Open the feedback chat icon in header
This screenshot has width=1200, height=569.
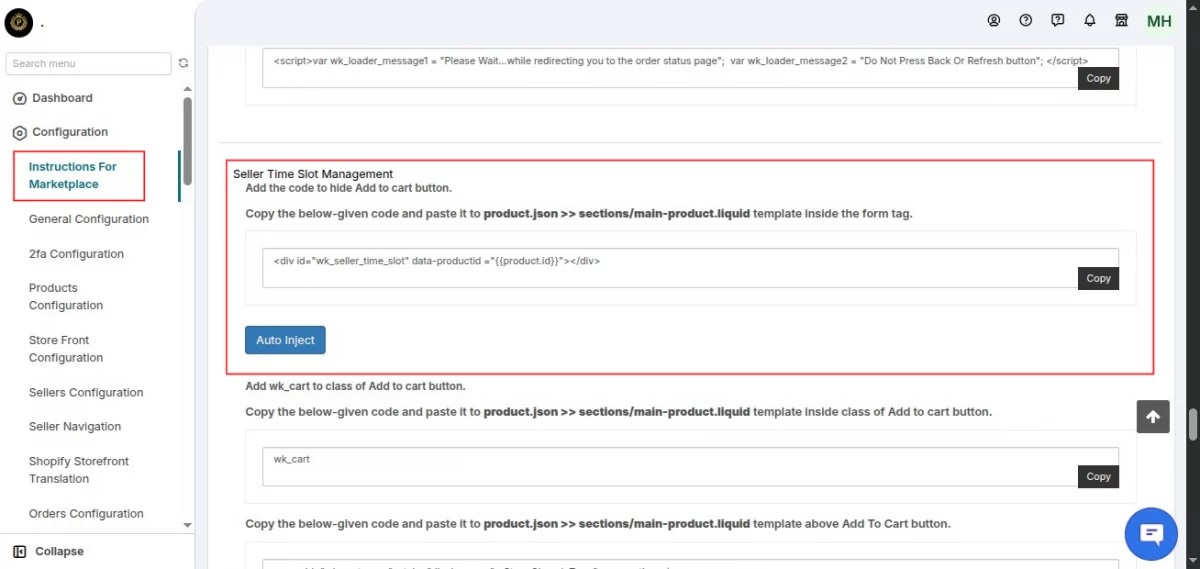pos(1057,20)
